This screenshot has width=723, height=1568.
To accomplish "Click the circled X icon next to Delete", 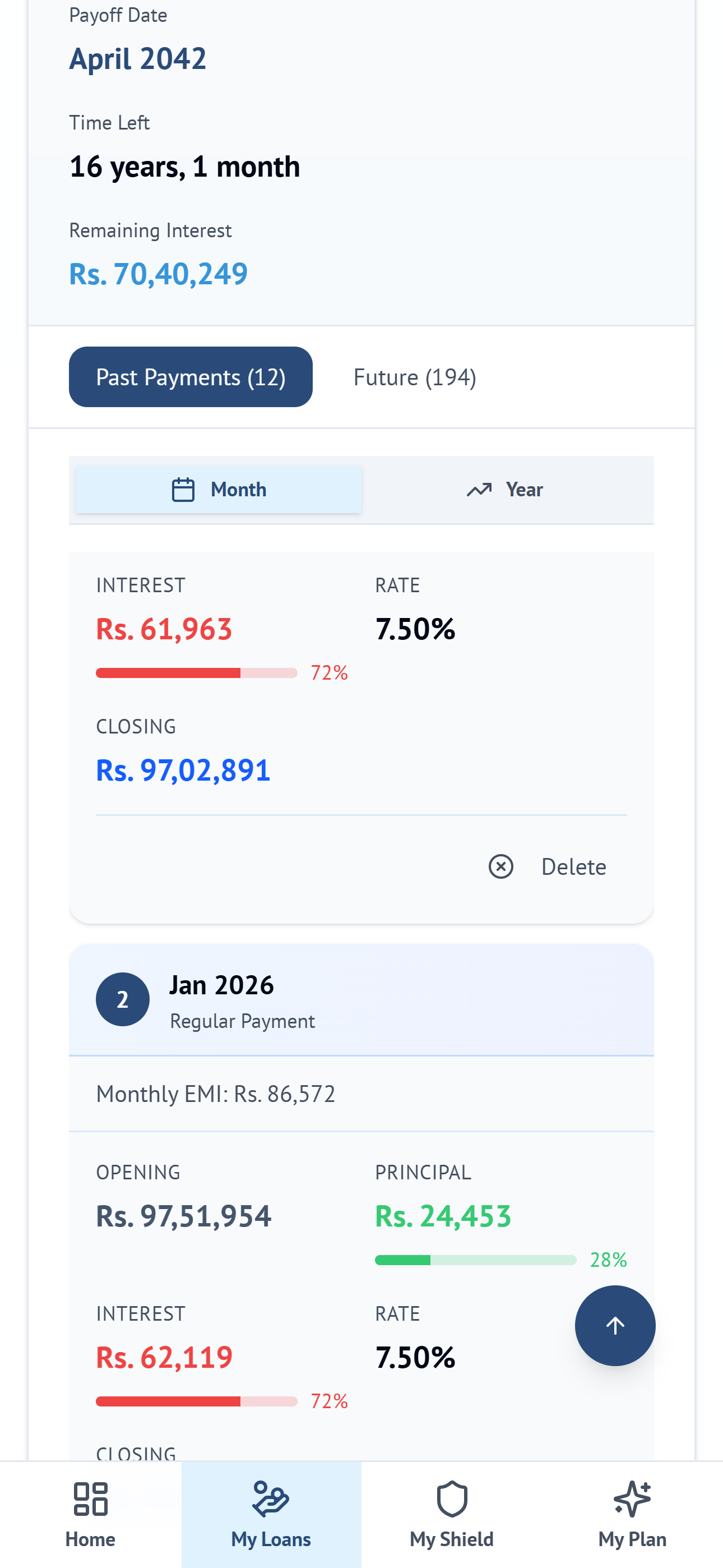I will coord(501,867).
